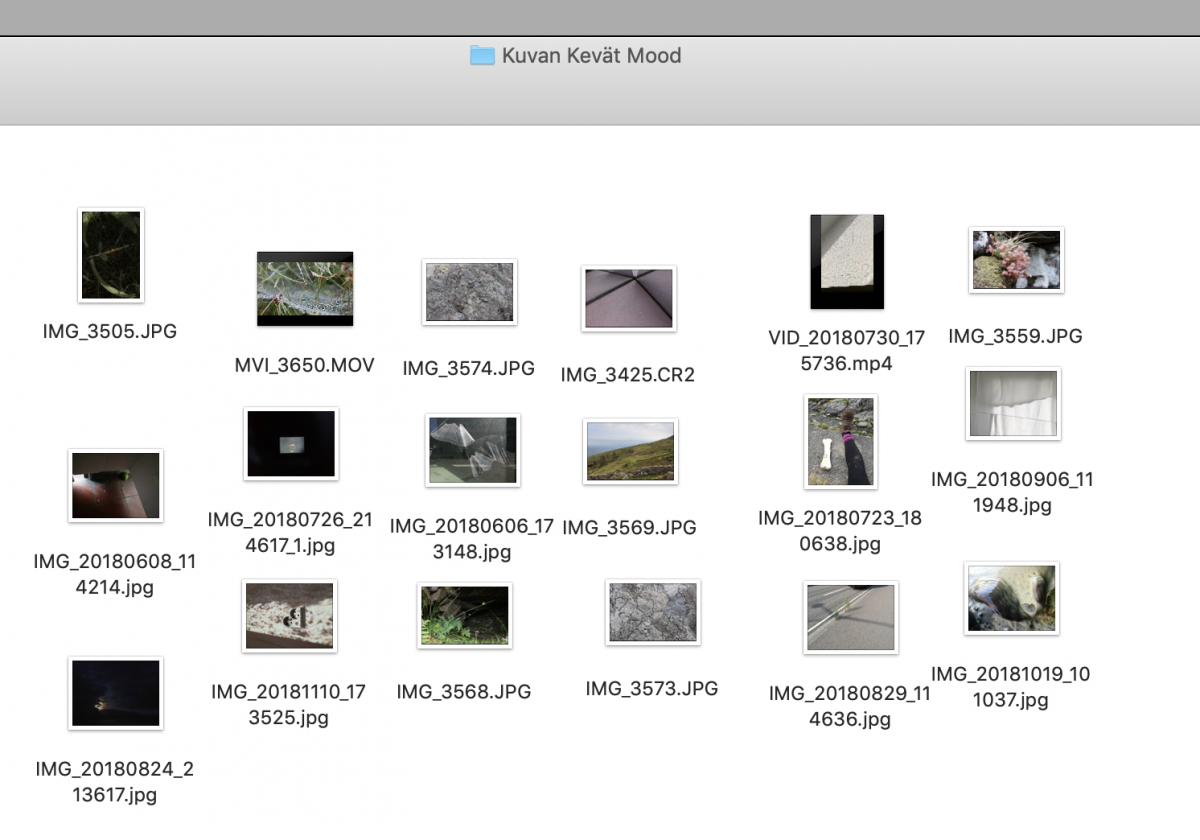Click the IMG_20180906_111948.jpg curtain photo
The width and height of the screenshot is (1200, 840).
tap(1013, 404)
